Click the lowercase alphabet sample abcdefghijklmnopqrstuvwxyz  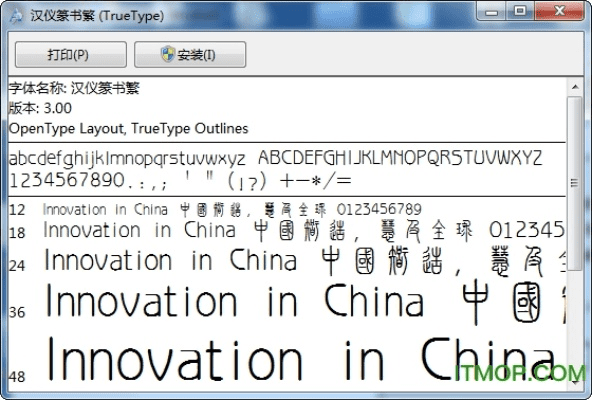127,158
